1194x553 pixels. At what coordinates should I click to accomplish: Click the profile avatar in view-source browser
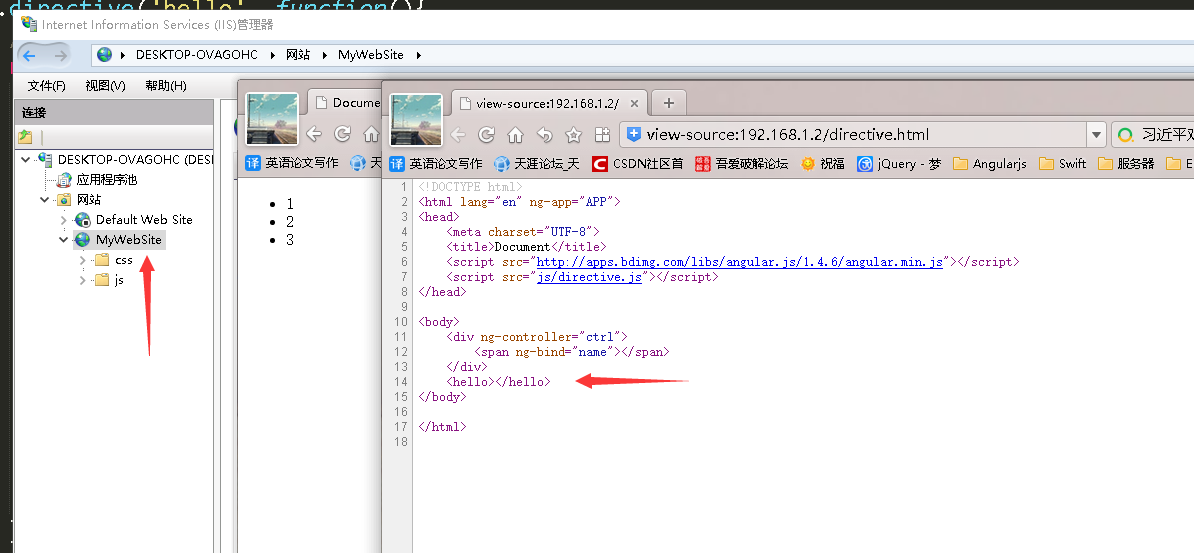point(416,120)
